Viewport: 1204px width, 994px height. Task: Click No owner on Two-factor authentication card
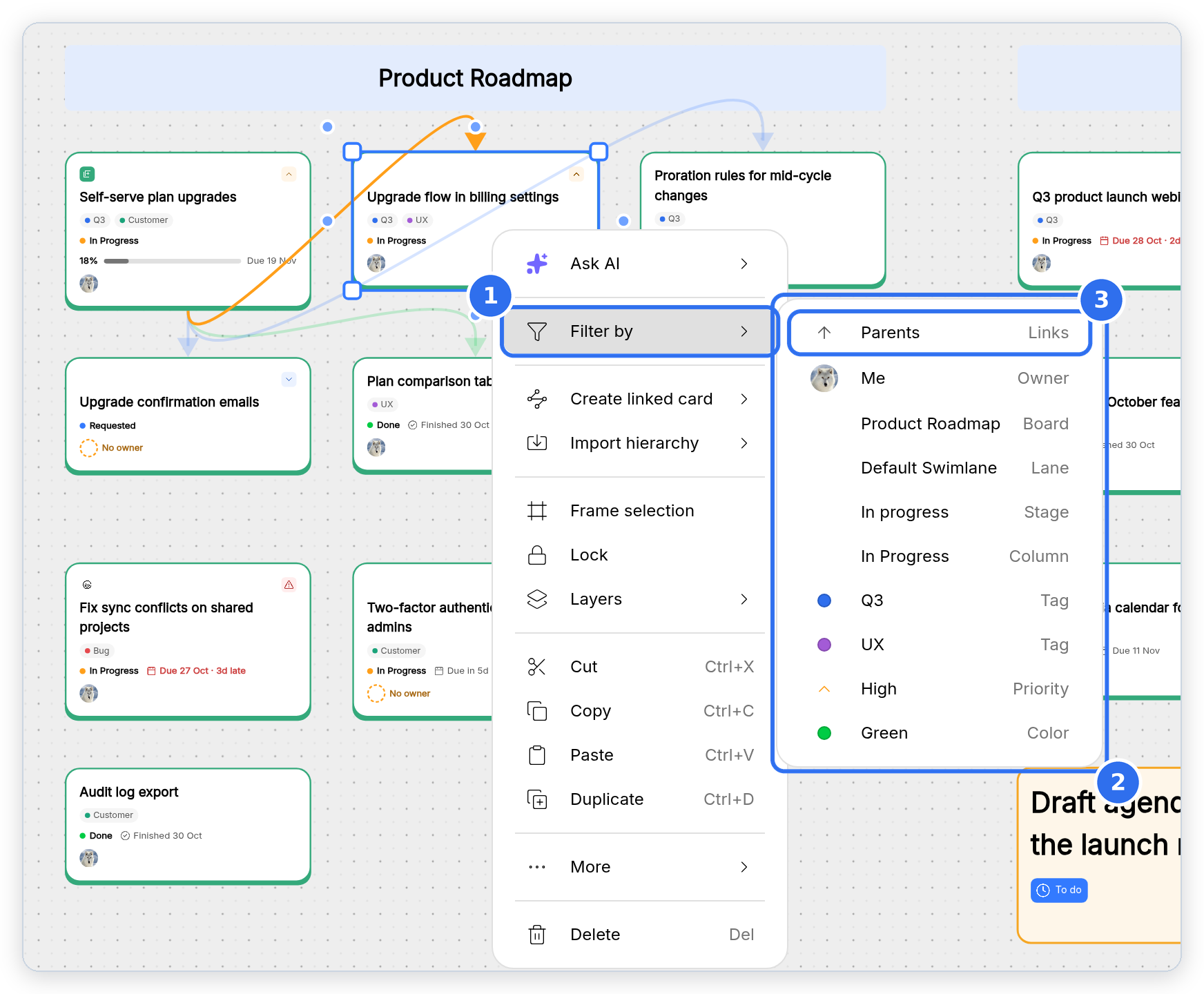(x=399, y=694)
